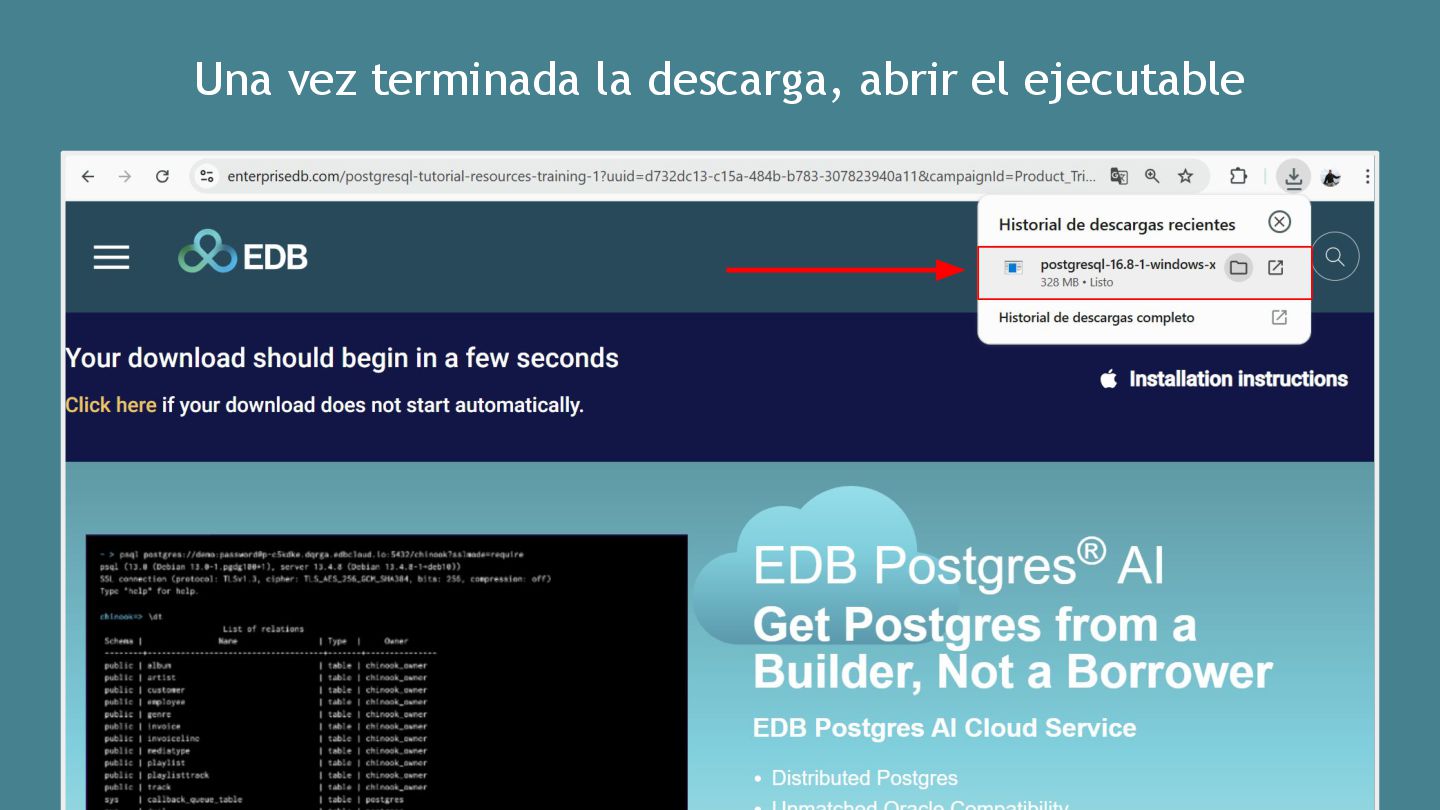Viewport: 1440px width, 810px height.
Task: Click external link icon beside full download history
Action: (x=1279, y=317)
